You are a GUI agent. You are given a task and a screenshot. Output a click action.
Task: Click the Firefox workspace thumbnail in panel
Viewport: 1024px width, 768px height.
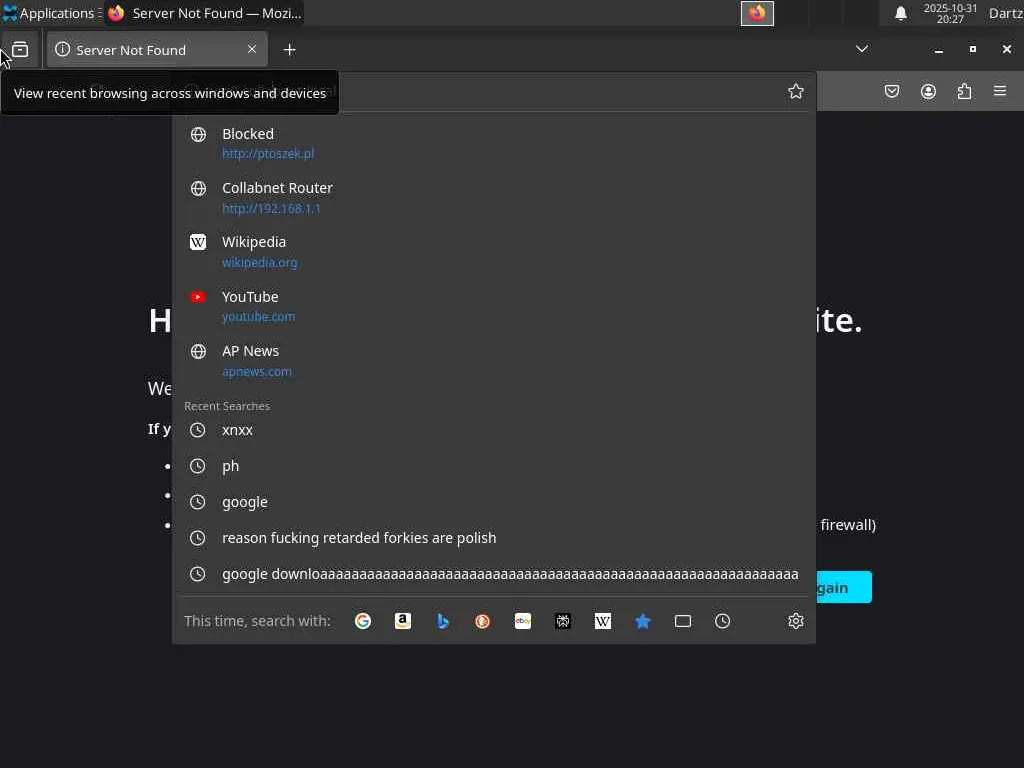[757, 13]
